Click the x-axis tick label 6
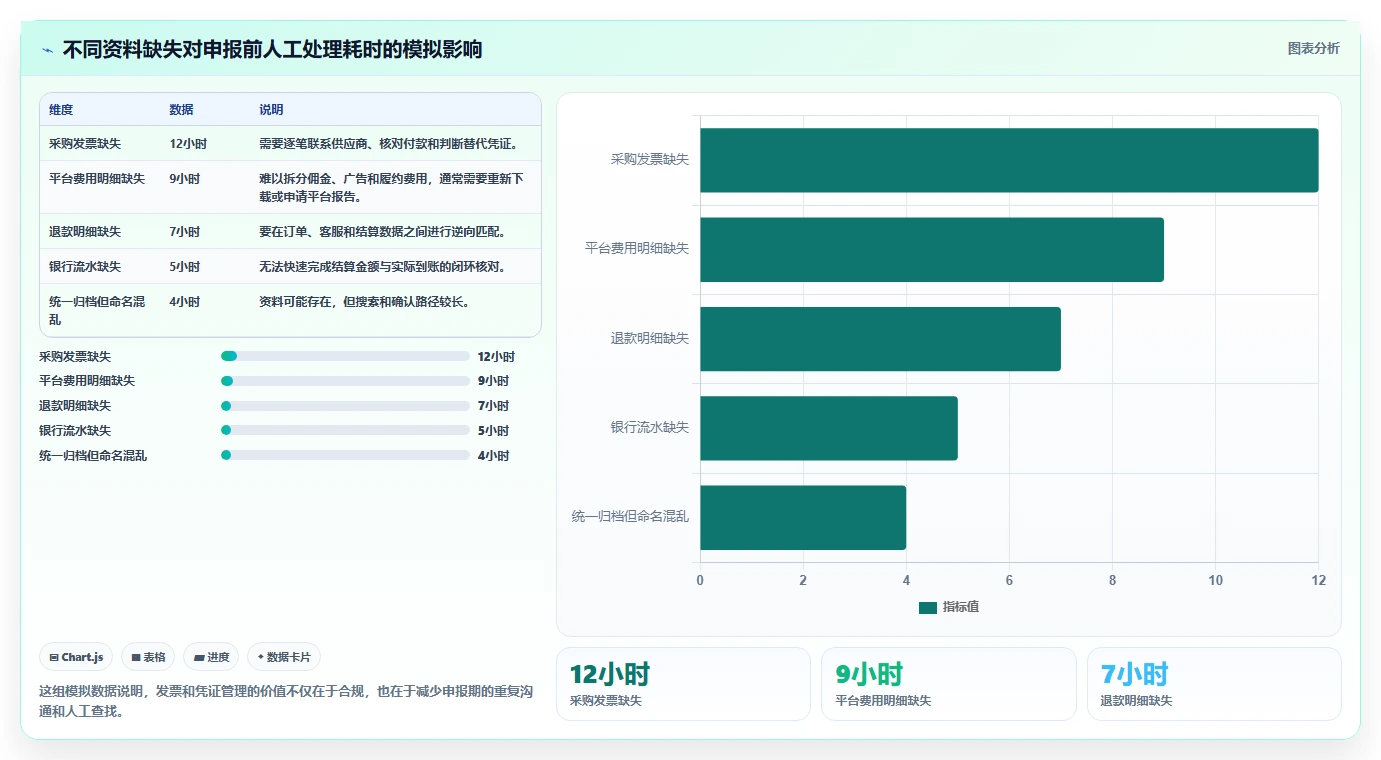The width and height of the screenshot is (1381, 760). pyautogui.click(x=1009, y=580)
